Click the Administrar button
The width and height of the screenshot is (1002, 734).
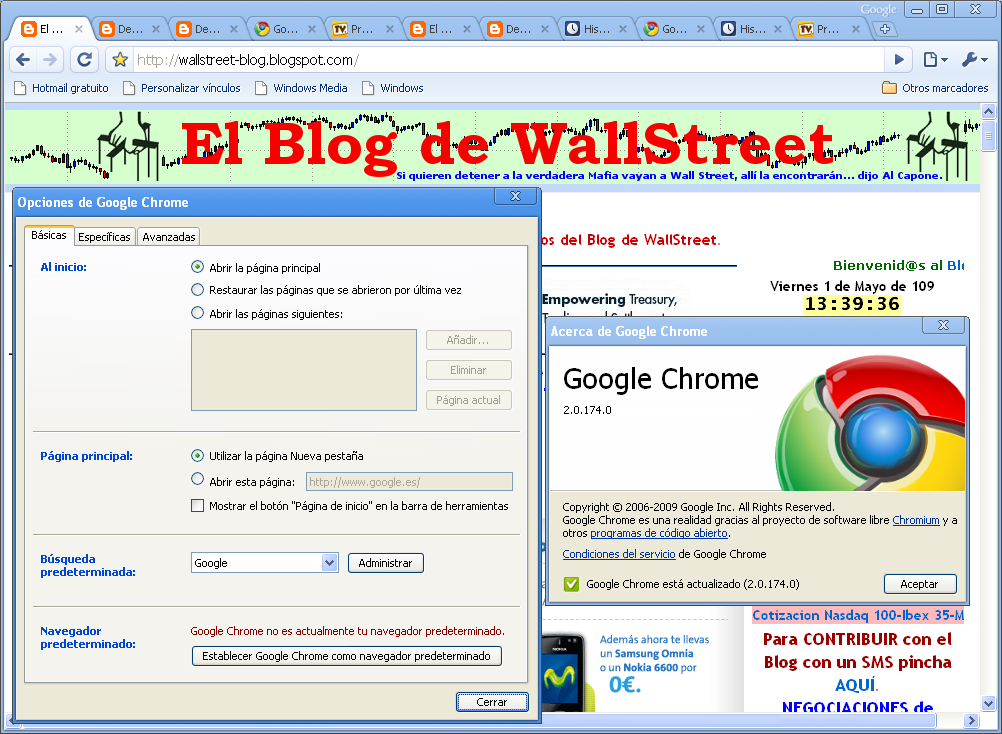pyautogui.click(x=385, y=563)
